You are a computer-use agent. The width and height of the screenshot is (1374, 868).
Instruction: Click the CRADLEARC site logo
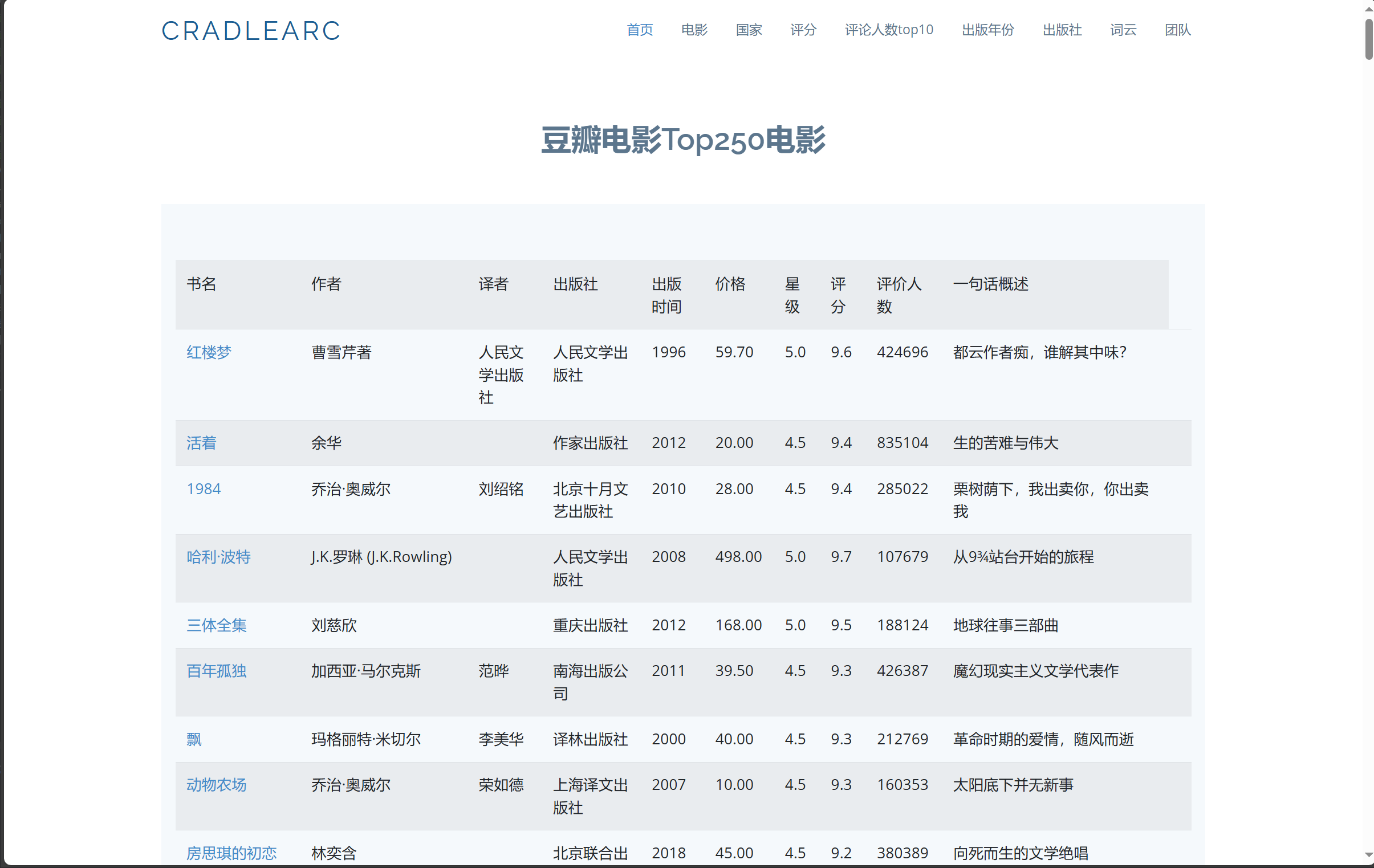[250, 31]
